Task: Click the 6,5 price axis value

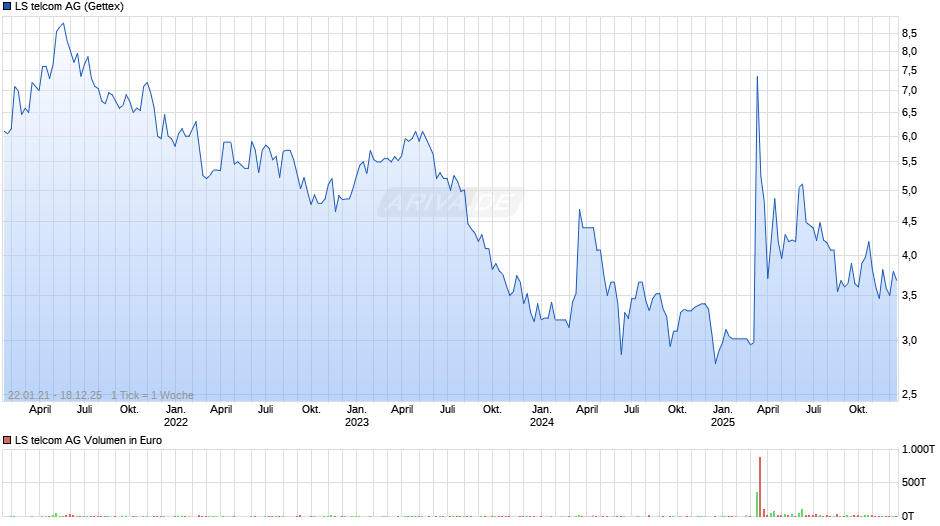Action: pyautogui.click(x=909, y=113)
